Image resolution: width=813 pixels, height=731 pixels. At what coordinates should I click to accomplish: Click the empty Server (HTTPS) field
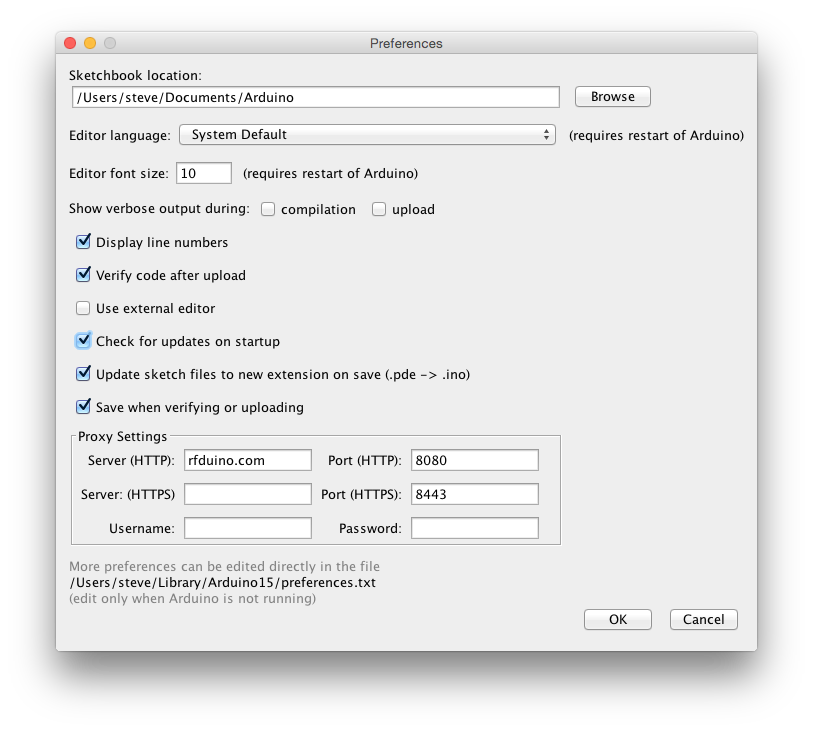click(x=247, y=494)
